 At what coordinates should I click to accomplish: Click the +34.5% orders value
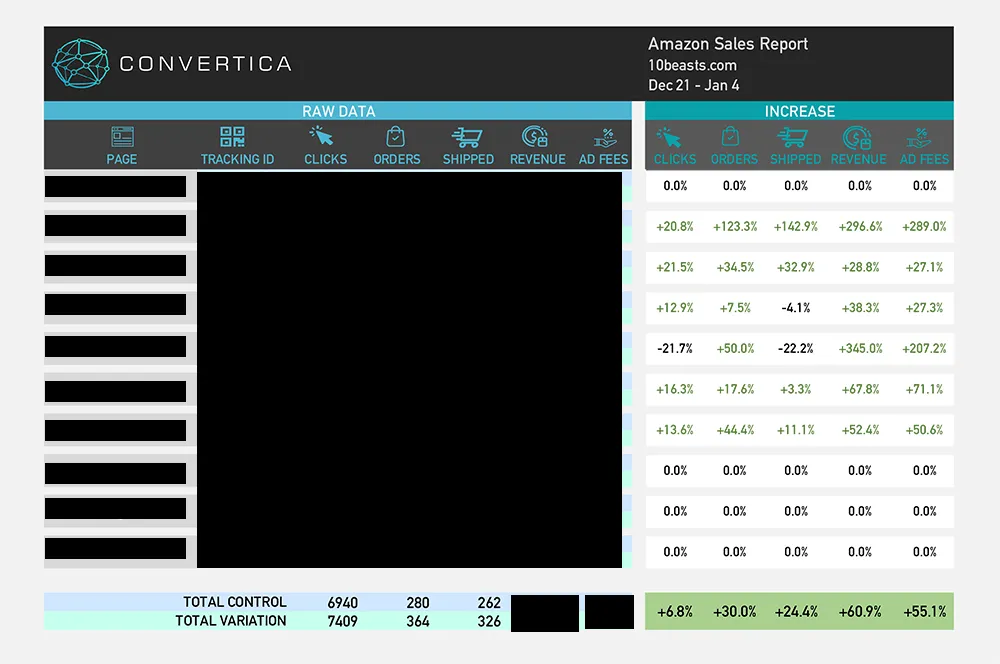(x=735, y=267)
